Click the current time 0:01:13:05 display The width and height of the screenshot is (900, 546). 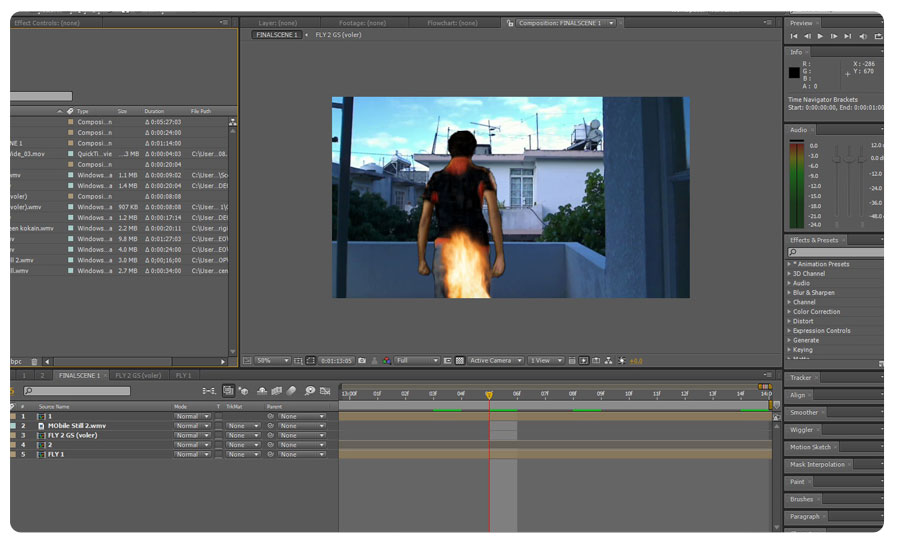pos(334,360)
